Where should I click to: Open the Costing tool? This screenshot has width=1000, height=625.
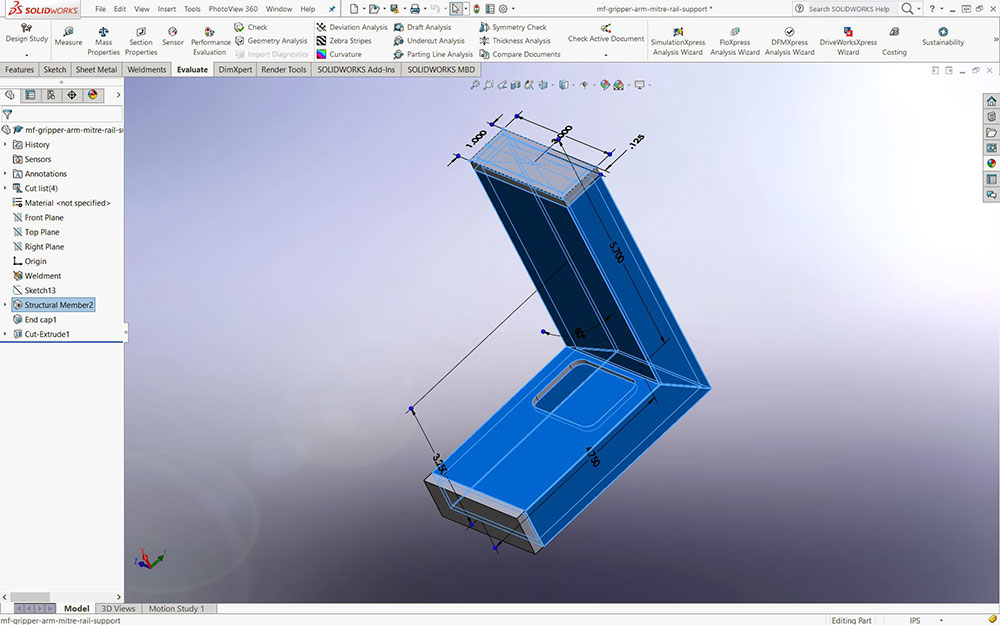point(894,33)
